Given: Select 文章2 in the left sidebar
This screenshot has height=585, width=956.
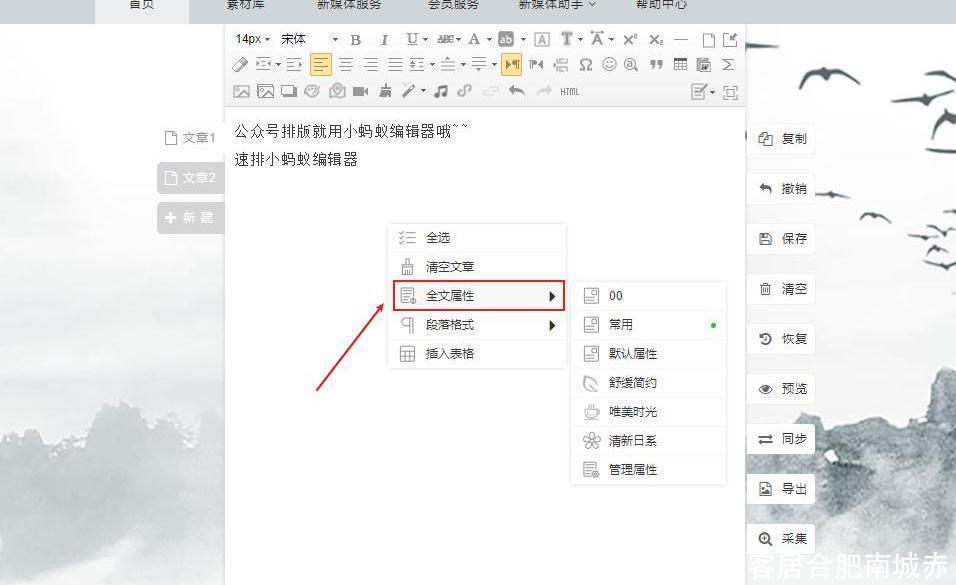Looking at the screenshot, I should point(190,178).
